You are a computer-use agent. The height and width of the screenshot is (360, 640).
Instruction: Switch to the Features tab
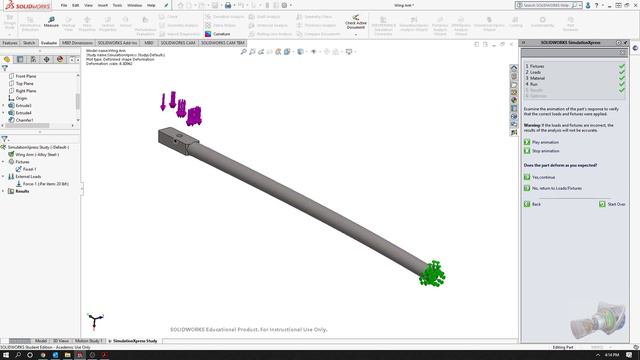[10, 42]
